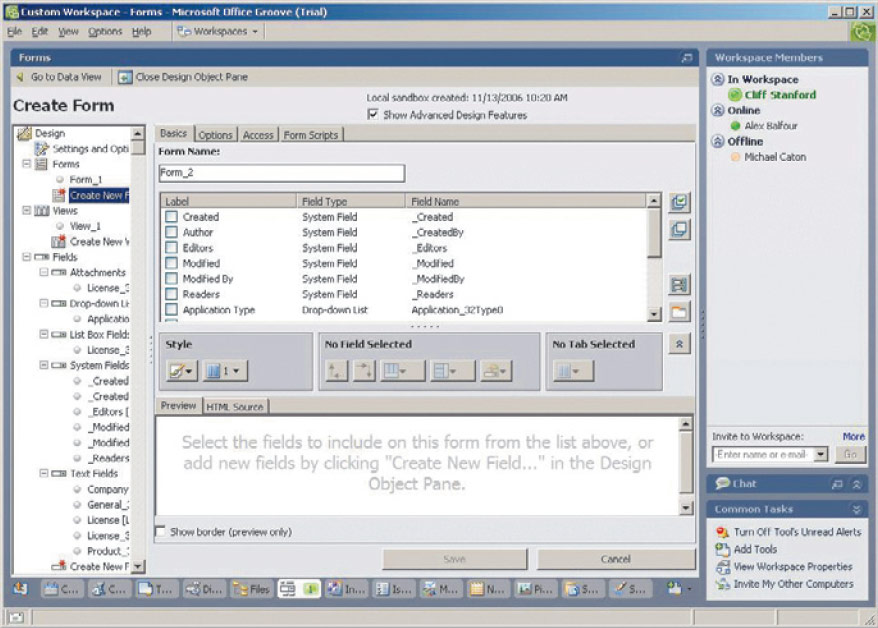Toggle Show Advanced Design Features checkbox
The width and height of the screenshot is (878, 628).
coord(374,115)
